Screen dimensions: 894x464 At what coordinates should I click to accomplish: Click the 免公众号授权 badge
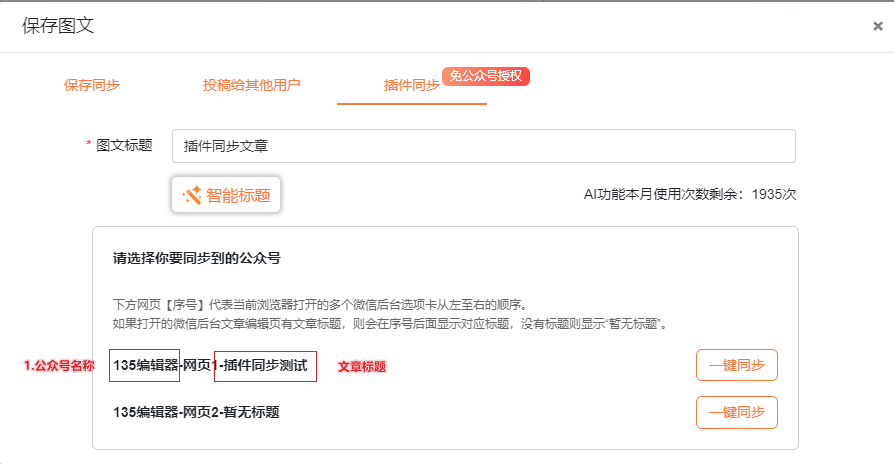tap(485, 76)
